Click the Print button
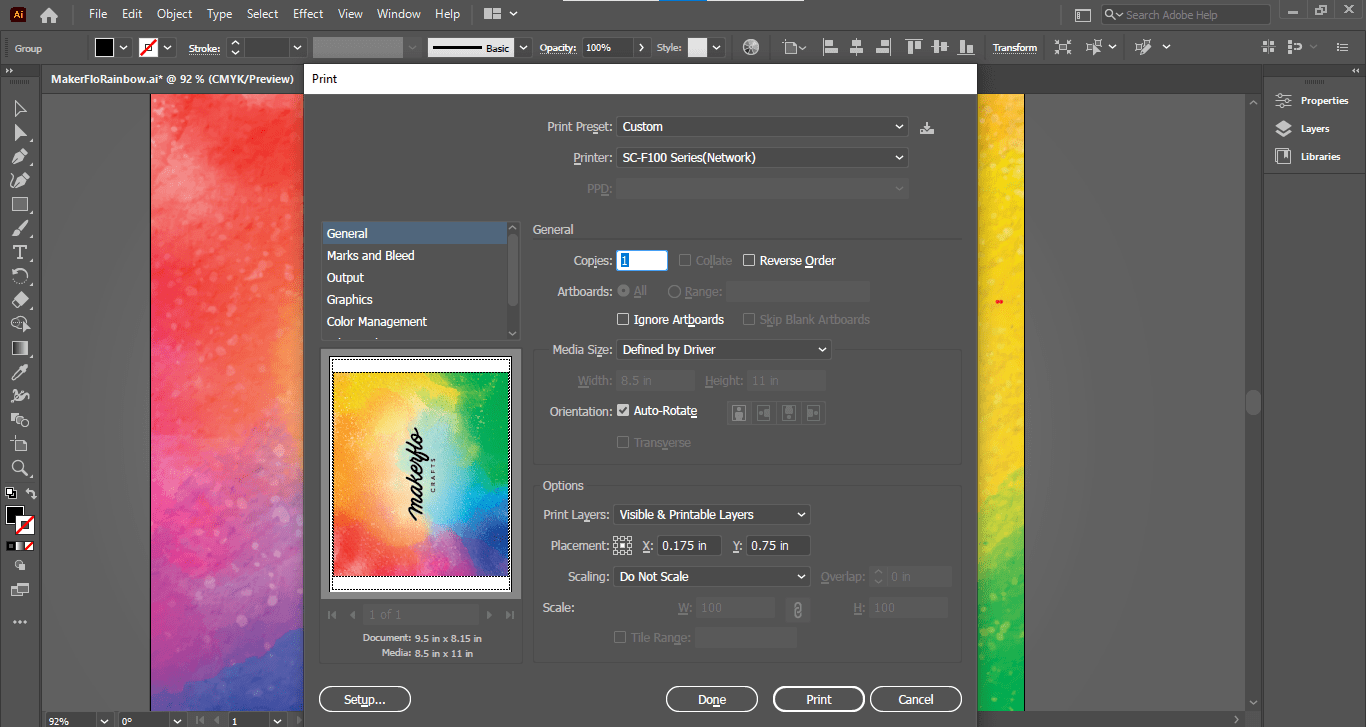The image size is (1366, 727). click(818, 699)
